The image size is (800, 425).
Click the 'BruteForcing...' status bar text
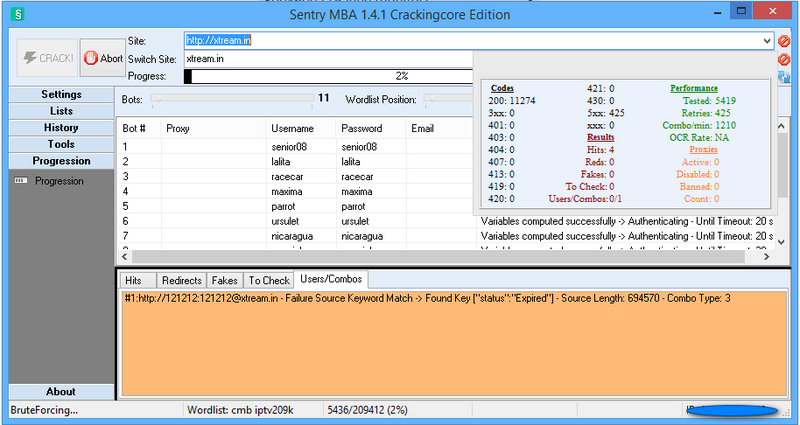(44, 410)
